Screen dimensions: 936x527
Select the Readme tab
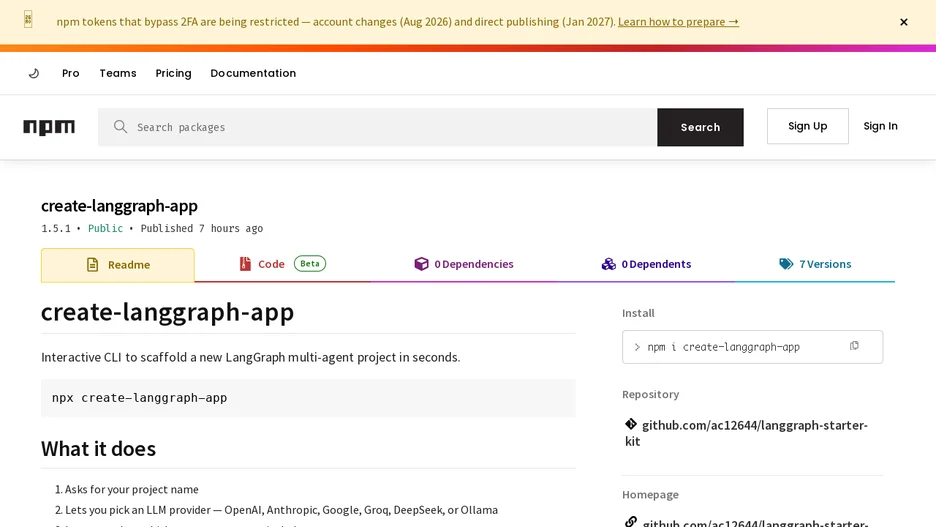click(118, 265)
